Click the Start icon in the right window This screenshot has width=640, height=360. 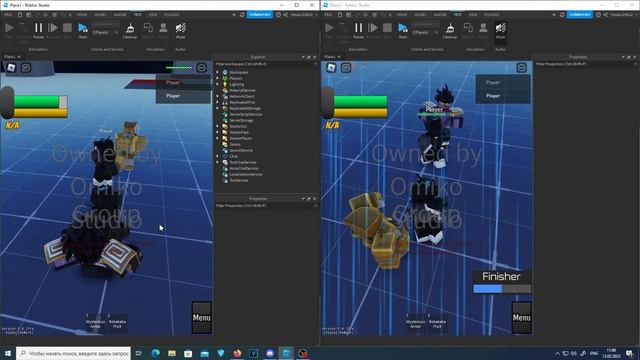pyautogui.click(x=402, y=30)
